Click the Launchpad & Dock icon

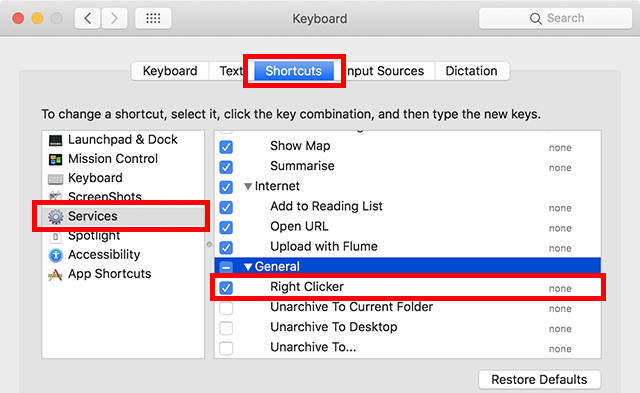[56, 140]
